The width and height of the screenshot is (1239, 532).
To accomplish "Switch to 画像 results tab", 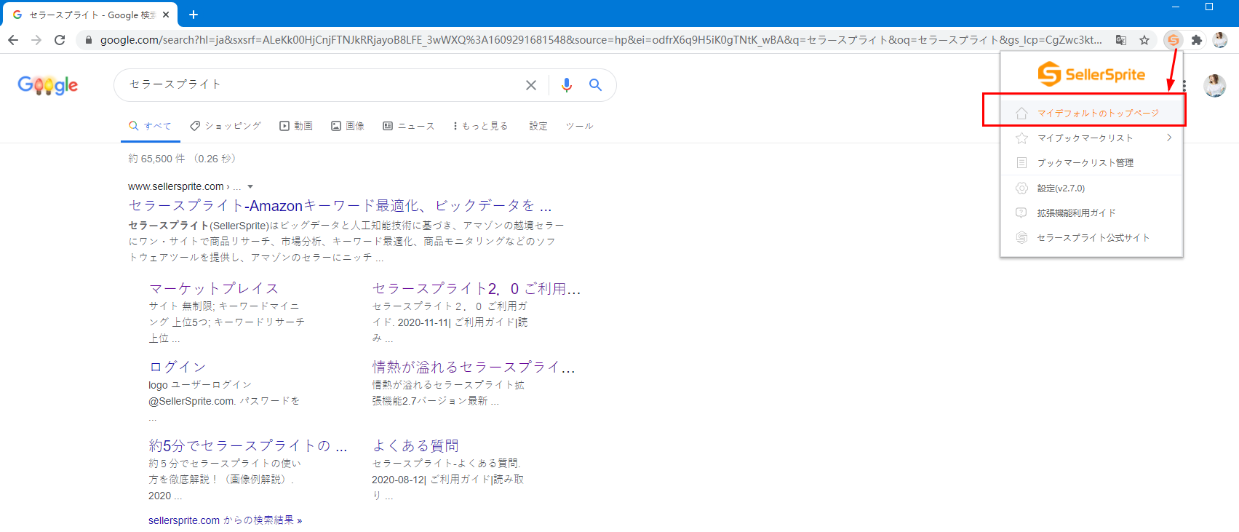I will pos(347,126).
